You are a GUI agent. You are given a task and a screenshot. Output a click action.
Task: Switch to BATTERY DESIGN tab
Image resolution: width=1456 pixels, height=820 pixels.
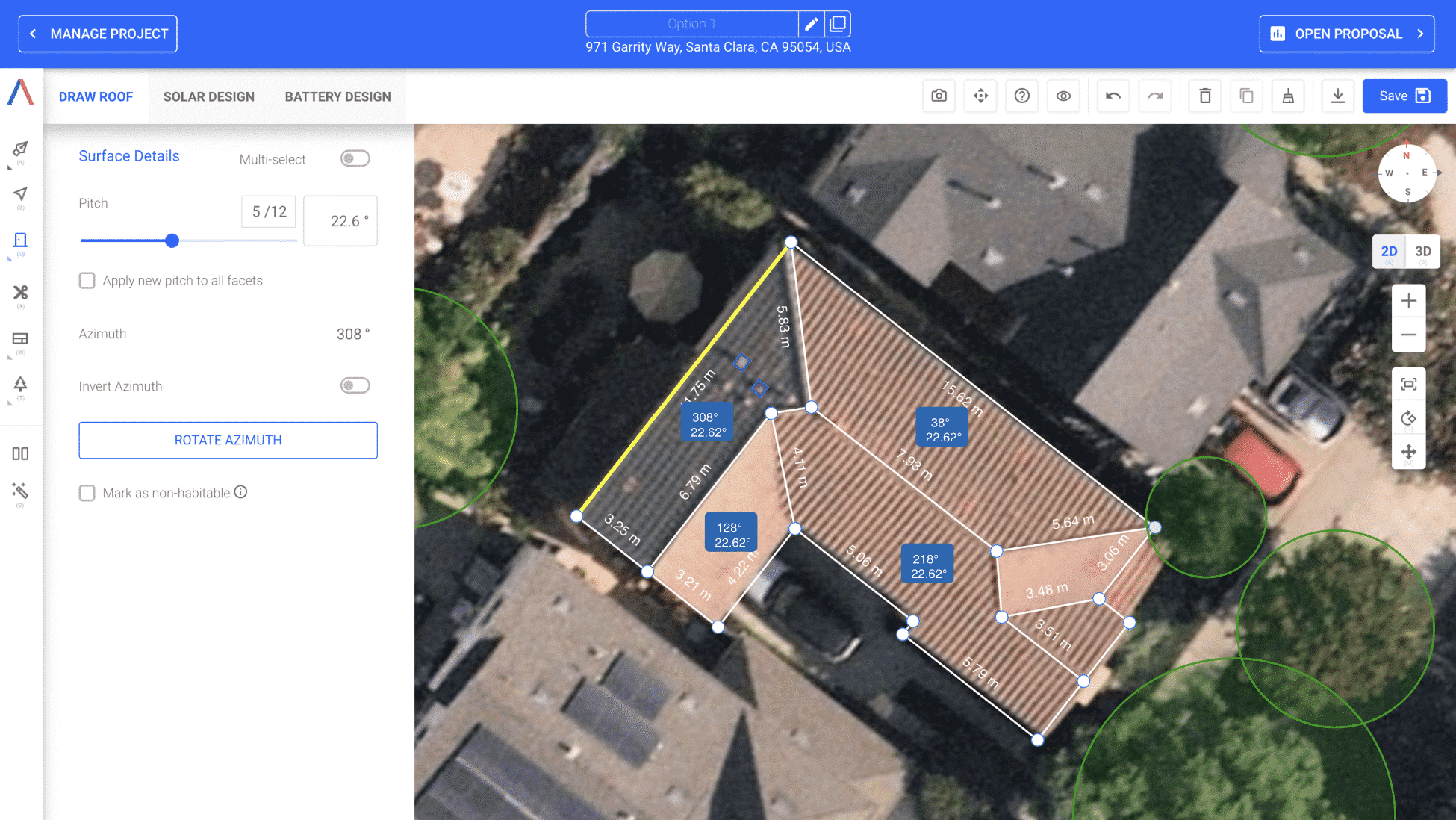(x=337, y=96)
